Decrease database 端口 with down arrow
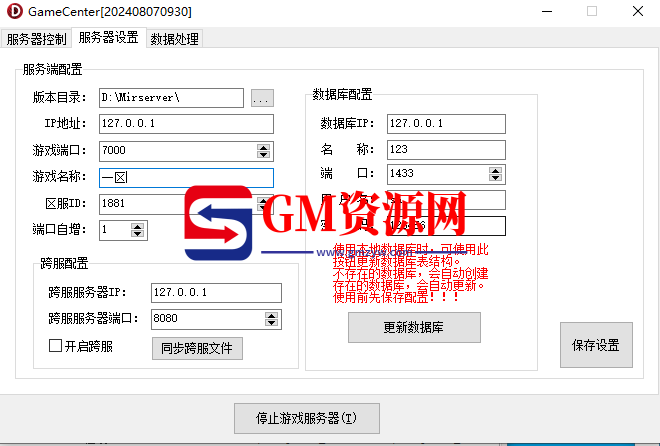The width and height of the screenshot is (660, 446). (x=495, y=178)
